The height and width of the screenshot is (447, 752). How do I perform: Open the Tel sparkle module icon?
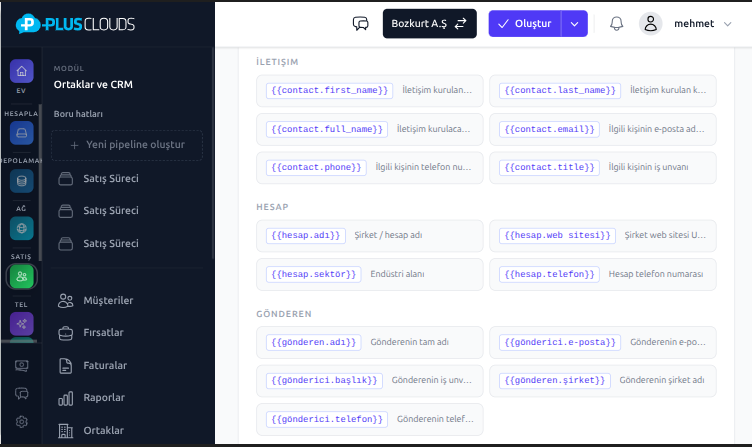(x=22, y=324)
